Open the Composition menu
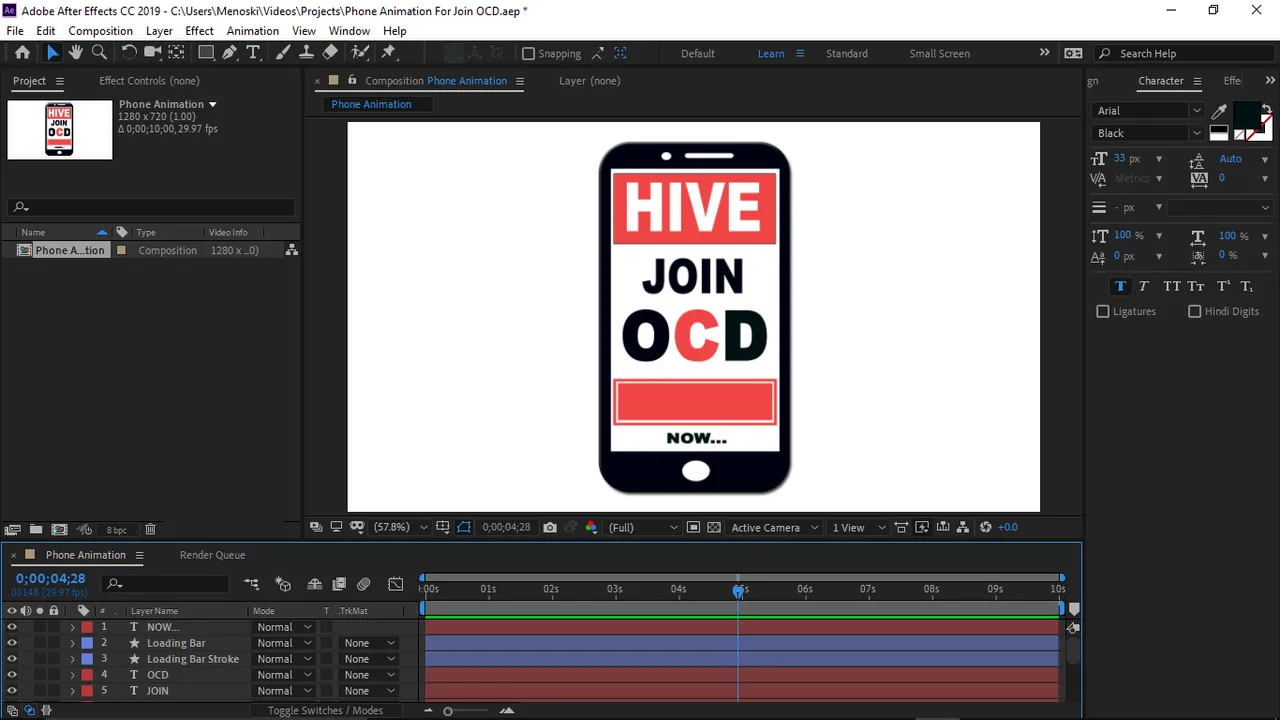Screen dimensions: 1280x720 (x=100, y=31)
